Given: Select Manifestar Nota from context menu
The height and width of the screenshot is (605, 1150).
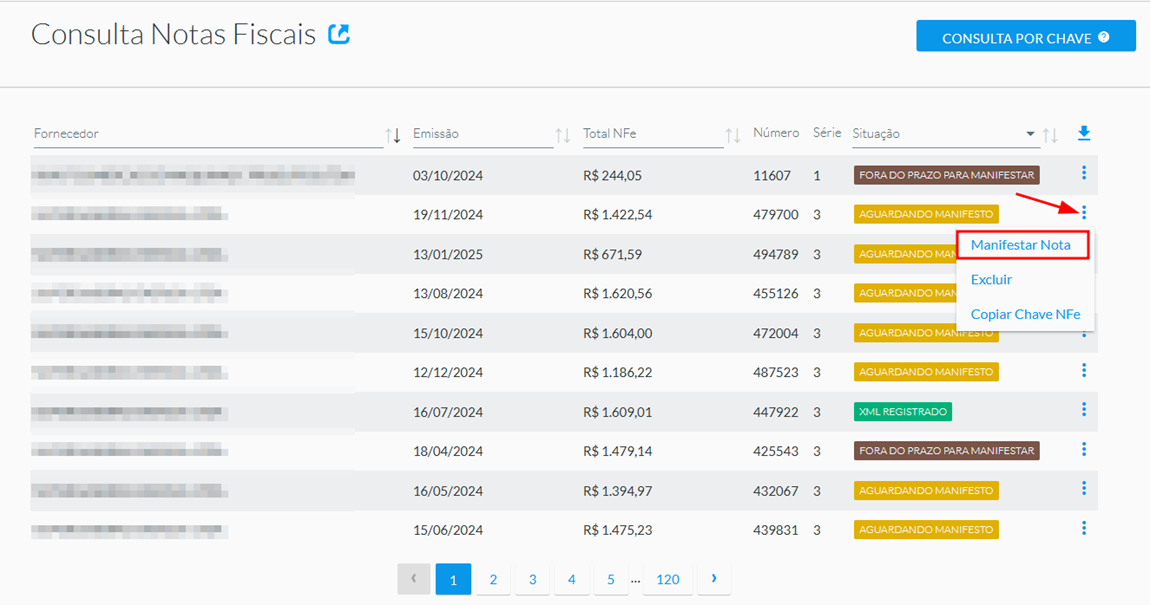Looking at the screenshot, I should coord(1022,245).
